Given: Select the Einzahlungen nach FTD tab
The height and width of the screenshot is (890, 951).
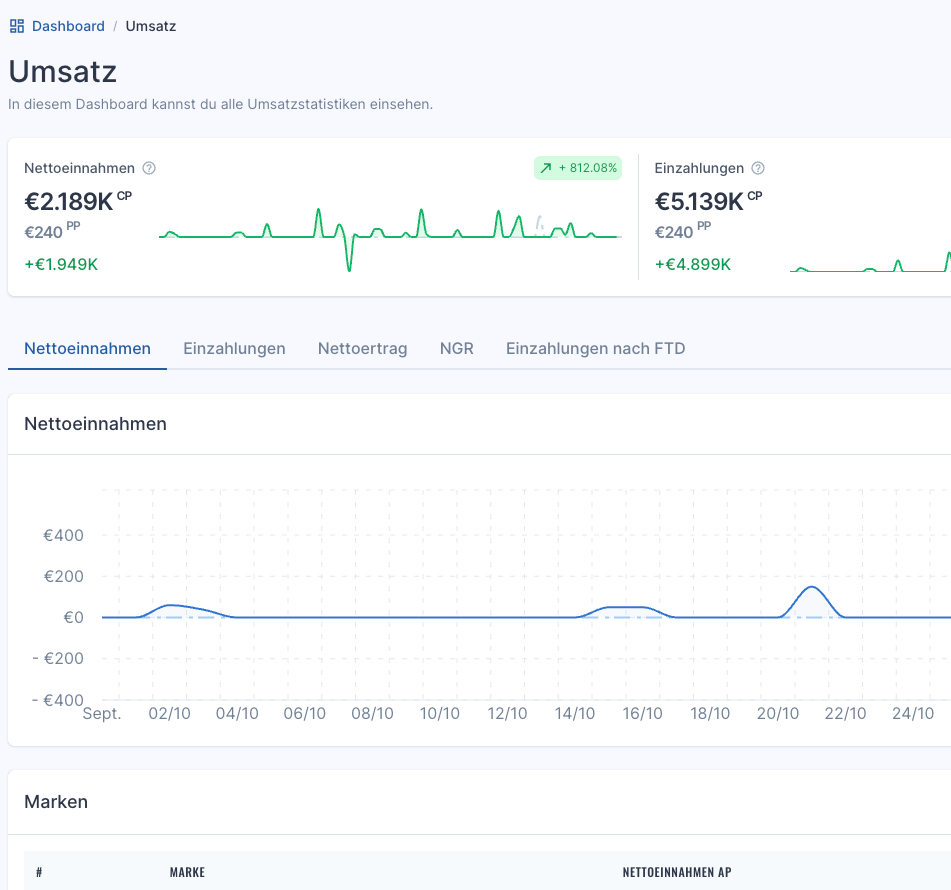Looking at the screenshot, I should coord(596,348).
